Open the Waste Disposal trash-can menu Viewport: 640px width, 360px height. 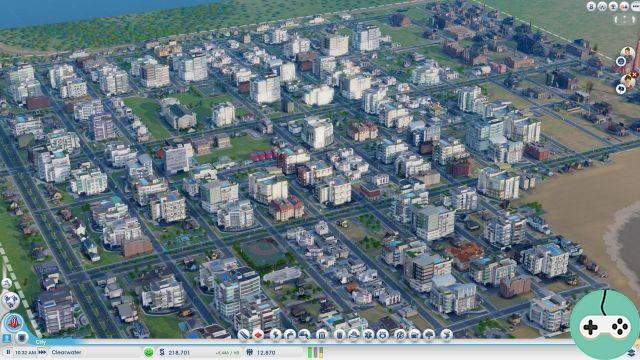[x=340, y=335]
